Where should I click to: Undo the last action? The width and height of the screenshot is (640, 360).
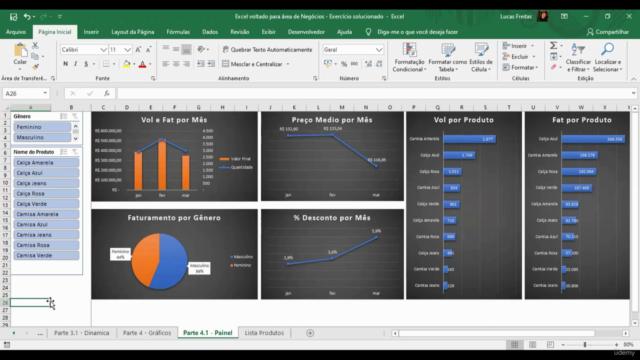[27, 17]
